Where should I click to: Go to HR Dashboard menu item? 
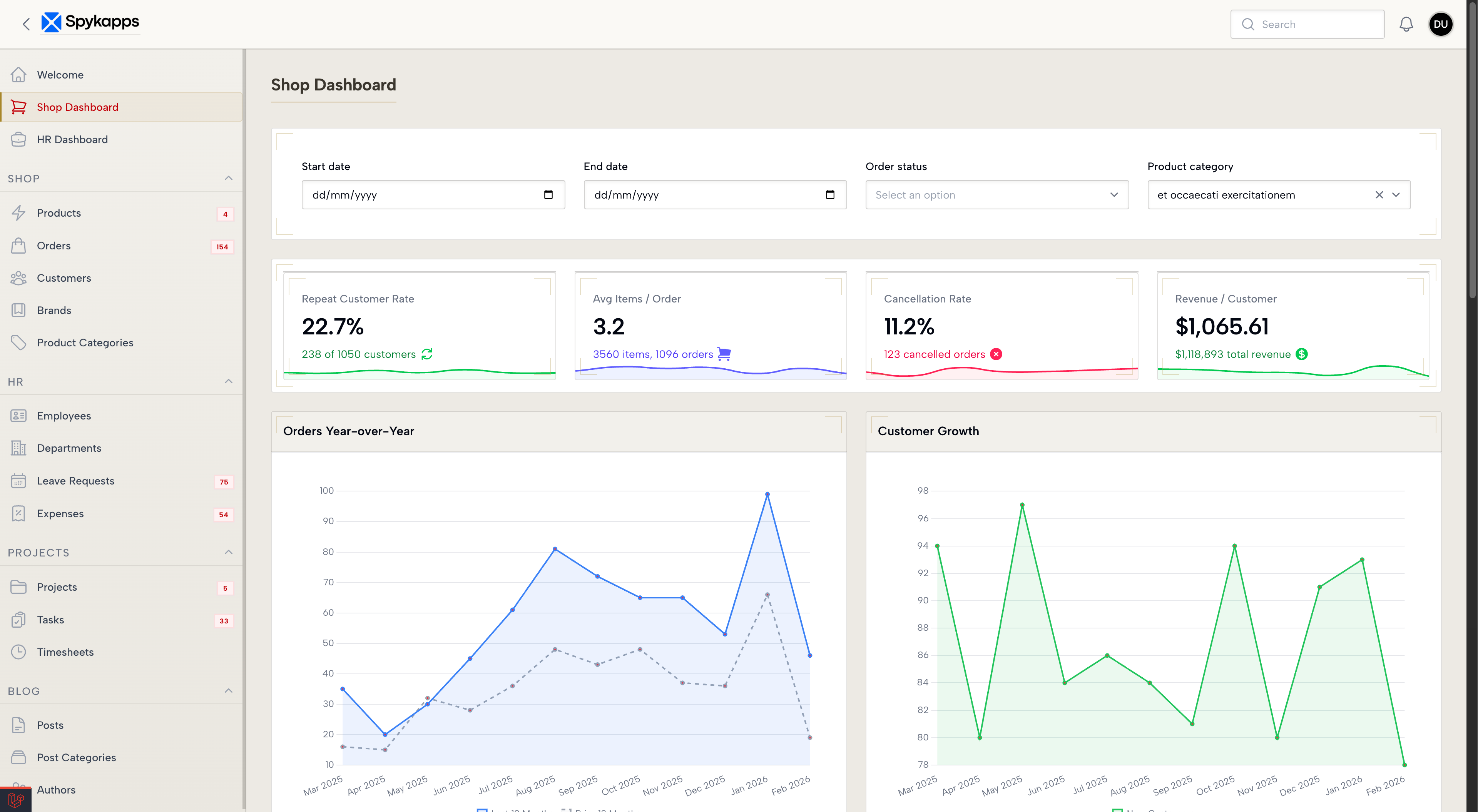[x=72, y=139]
